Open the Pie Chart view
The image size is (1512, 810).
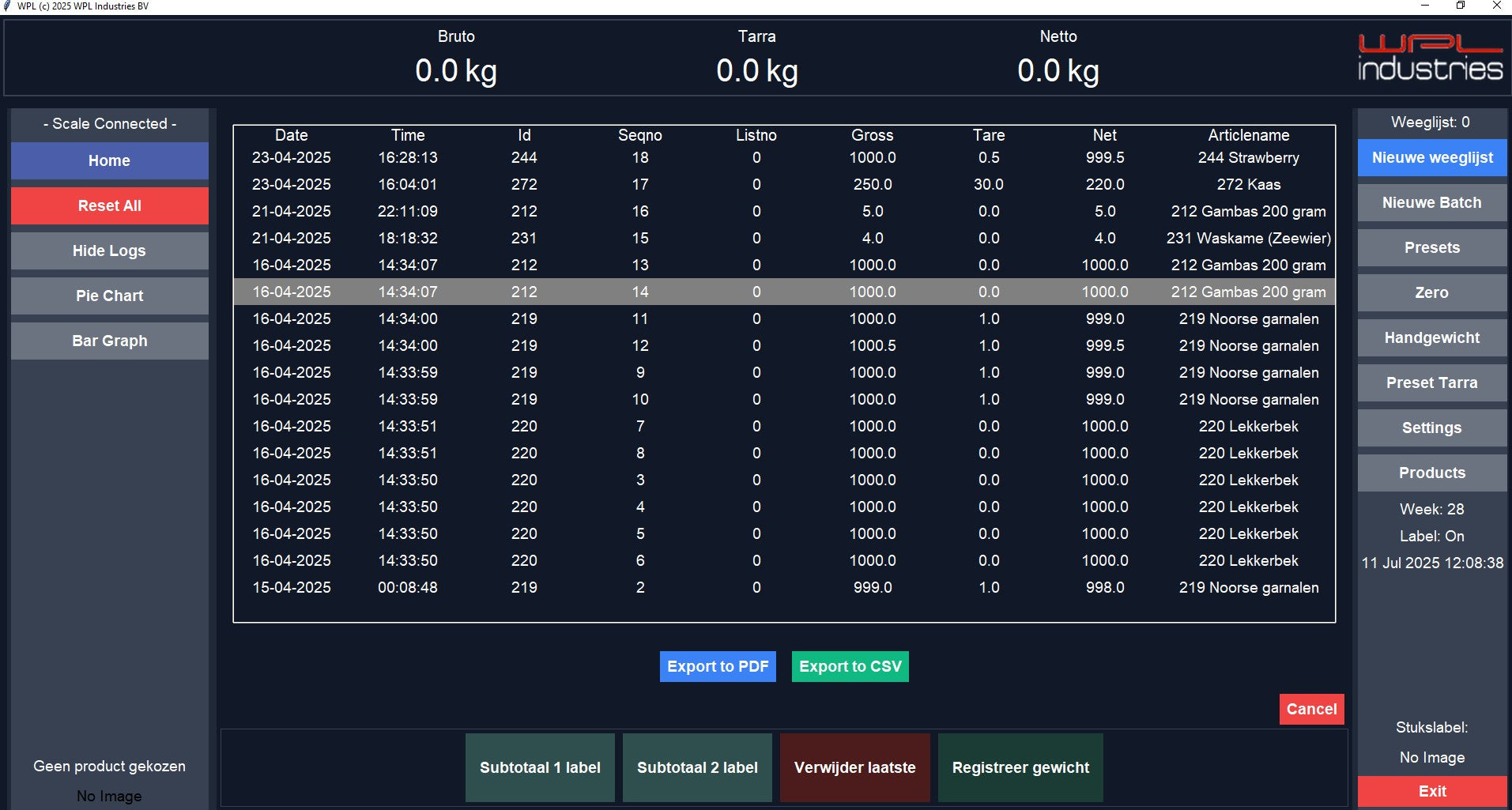click(x=110, y=296)
